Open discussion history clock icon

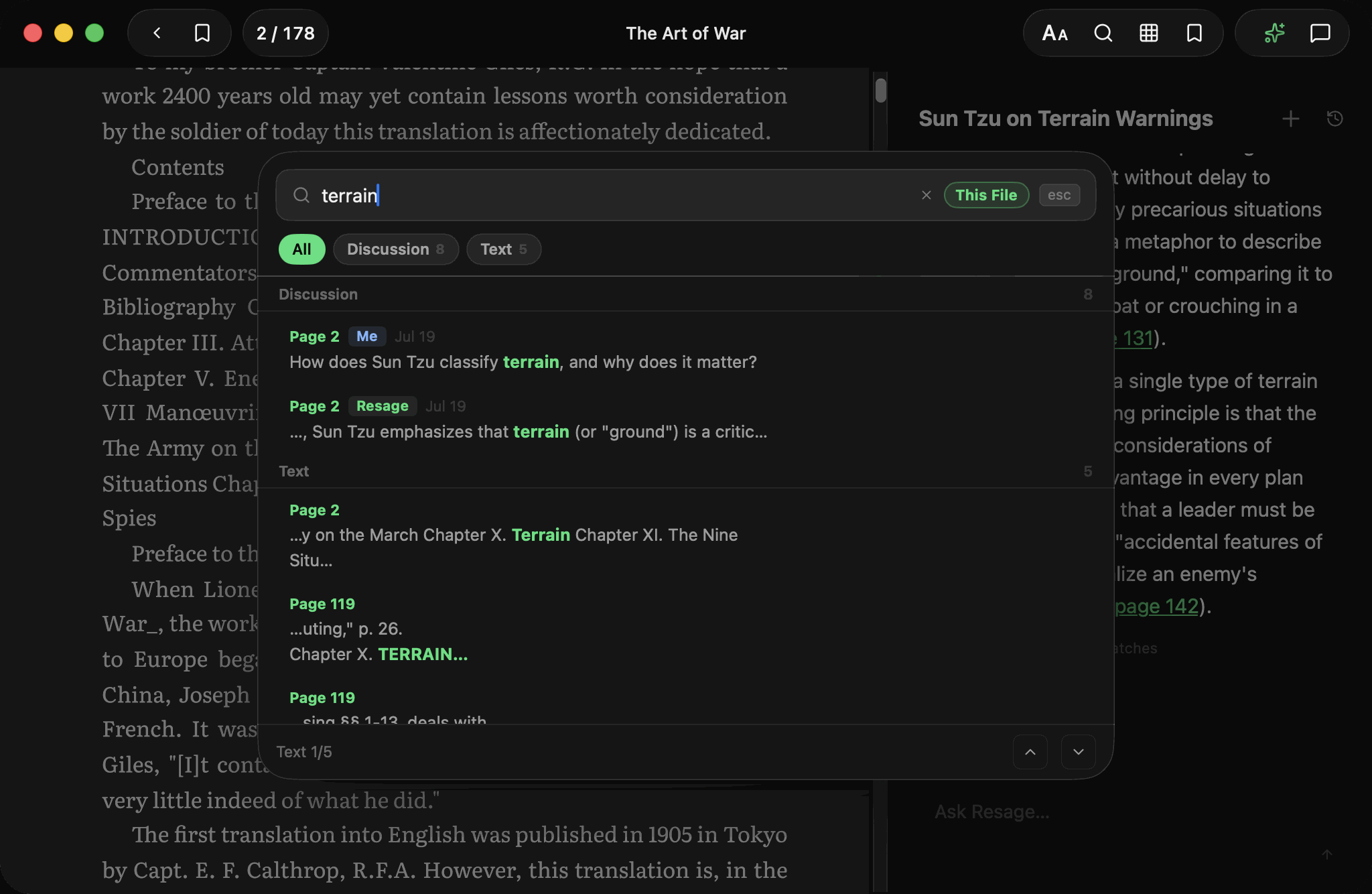point(1334,119)
